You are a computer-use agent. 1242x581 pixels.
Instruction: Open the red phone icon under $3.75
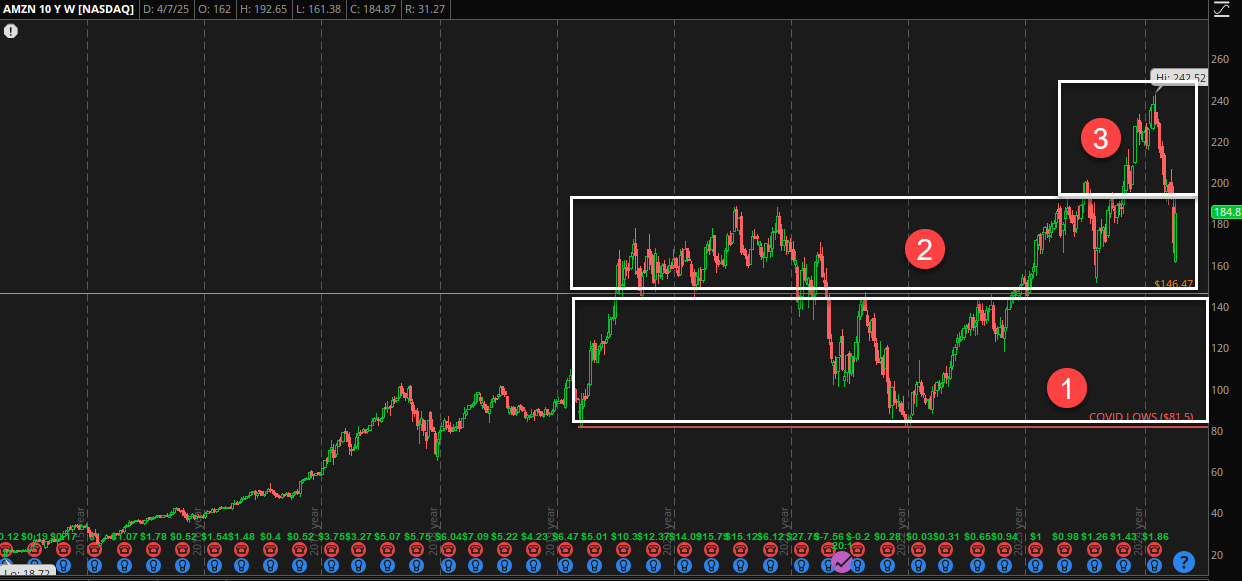pyautogui.click(x=329, y=549)
